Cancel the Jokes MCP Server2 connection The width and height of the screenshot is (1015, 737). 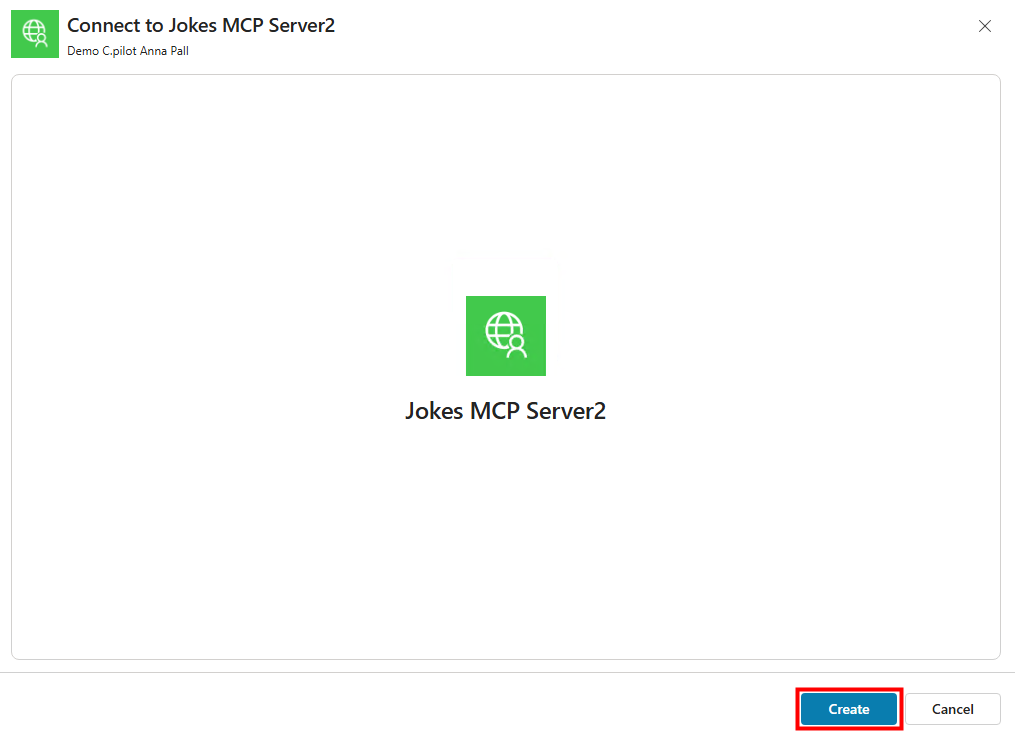(x=952, y=709)
